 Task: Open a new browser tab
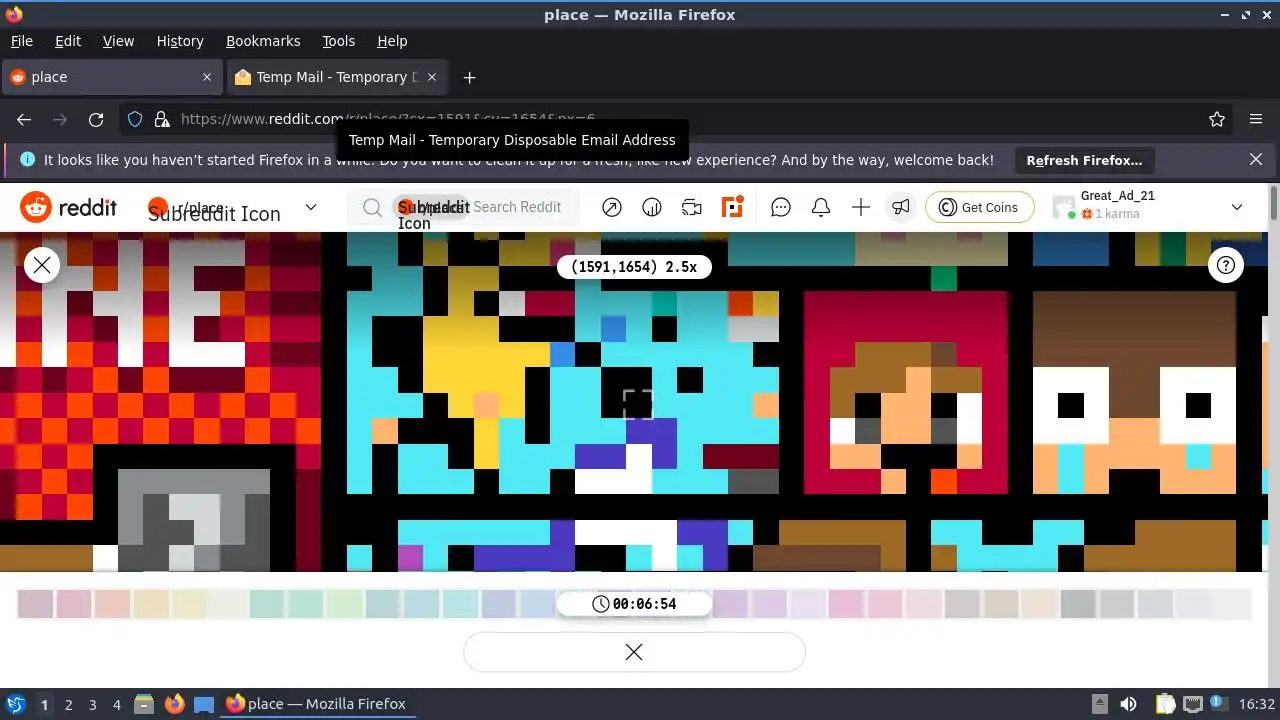469,77
